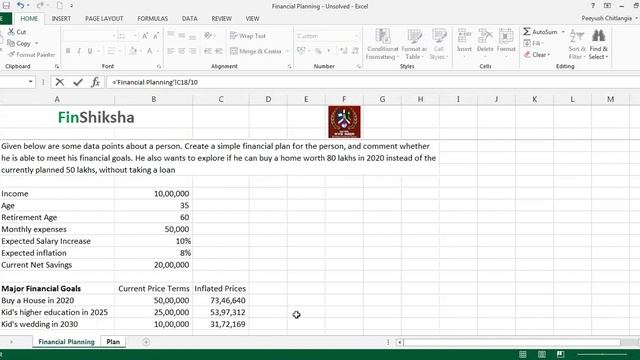
Task: Click the Save icon in the quick access toolbar
Action: 7,6
